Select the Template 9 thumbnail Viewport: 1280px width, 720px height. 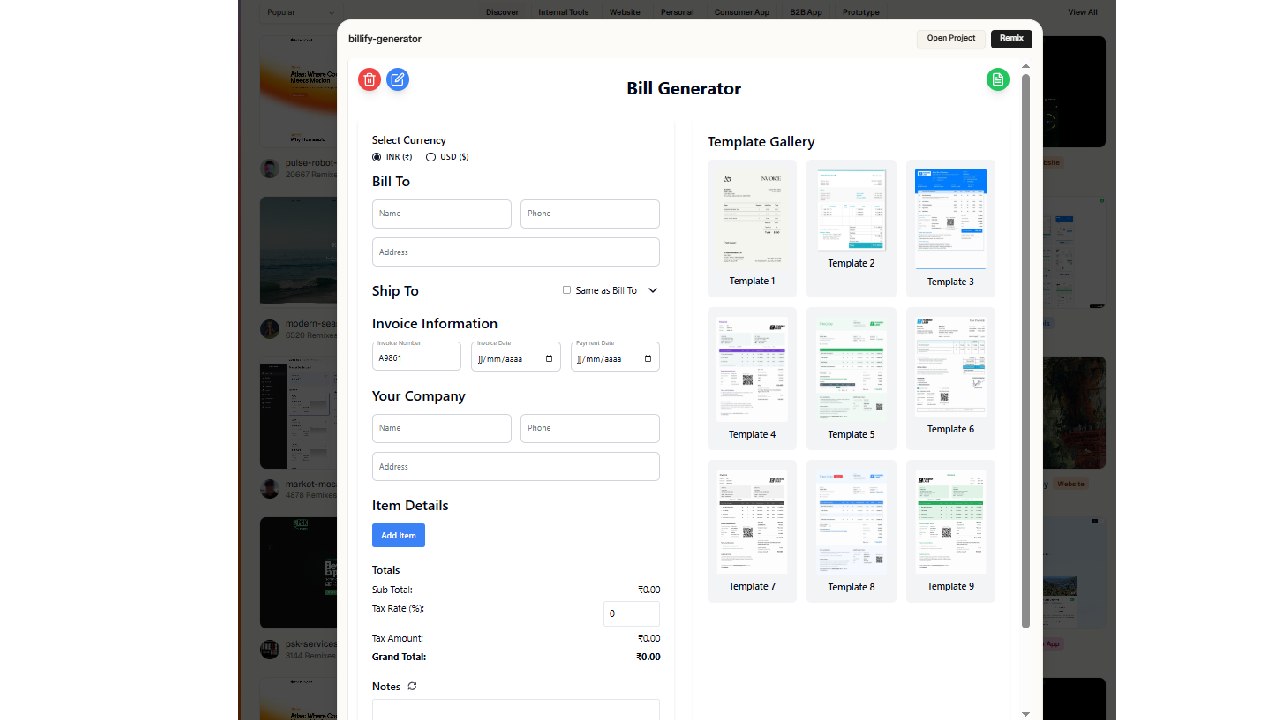click(950, 531)
